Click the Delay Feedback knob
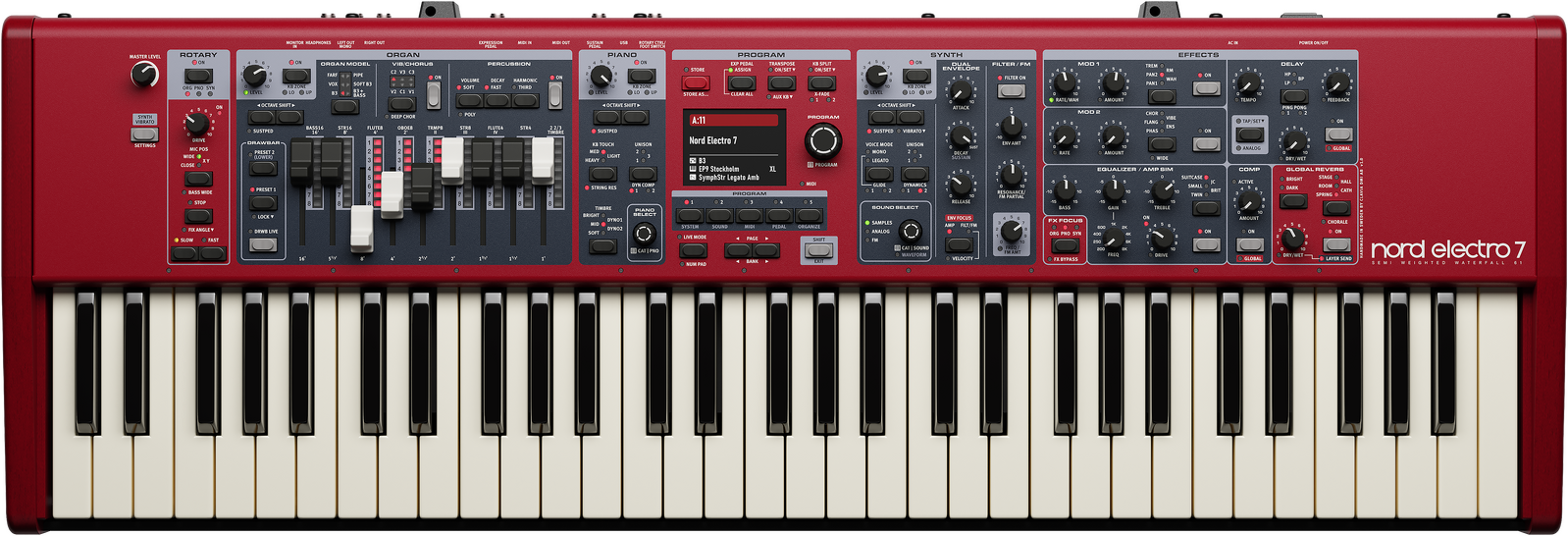1568x536 pixels. pyautogui.click(x=1336, y=82)
